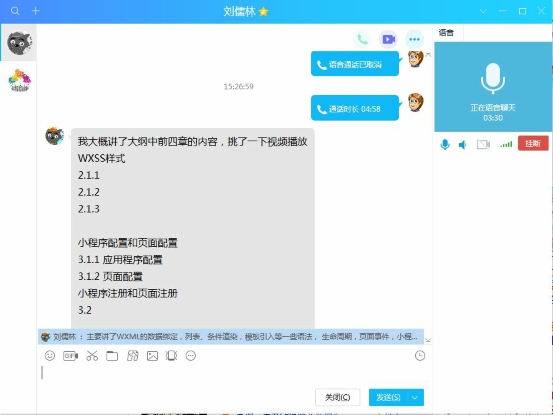553x415 pixels.
Task: Open message history clock icon
Action: coord(420,355)
